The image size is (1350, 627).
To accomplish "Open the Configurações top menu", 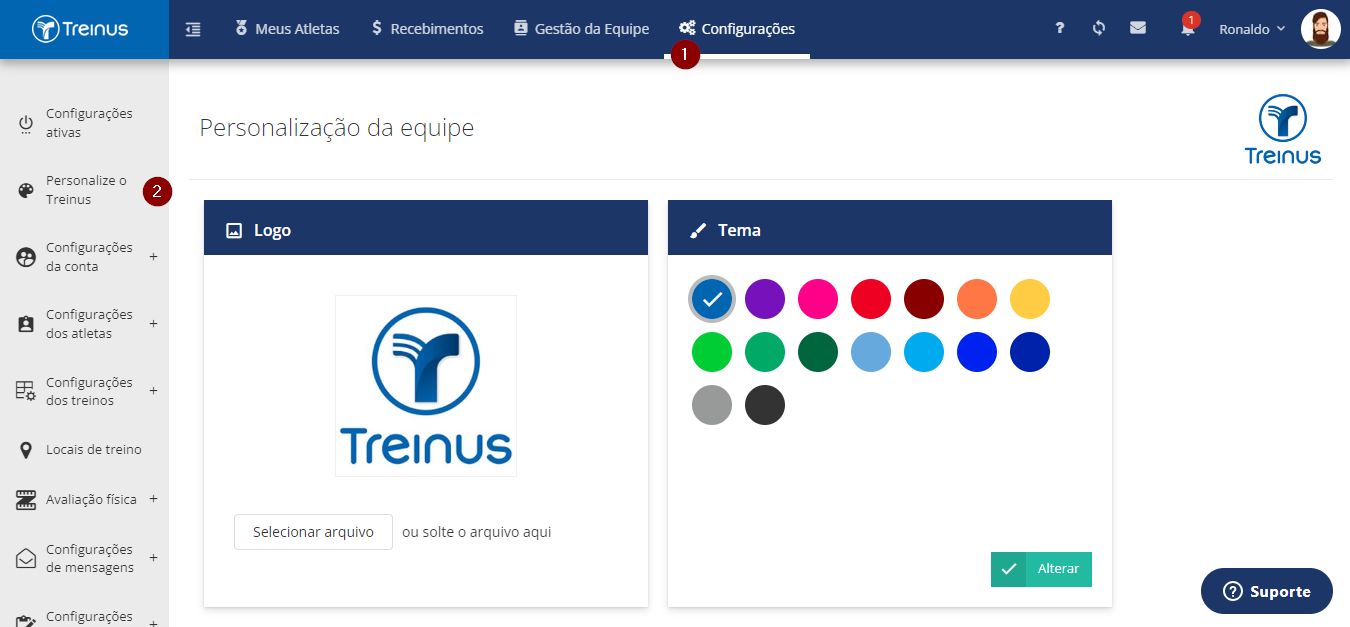I will click(737, 29).
